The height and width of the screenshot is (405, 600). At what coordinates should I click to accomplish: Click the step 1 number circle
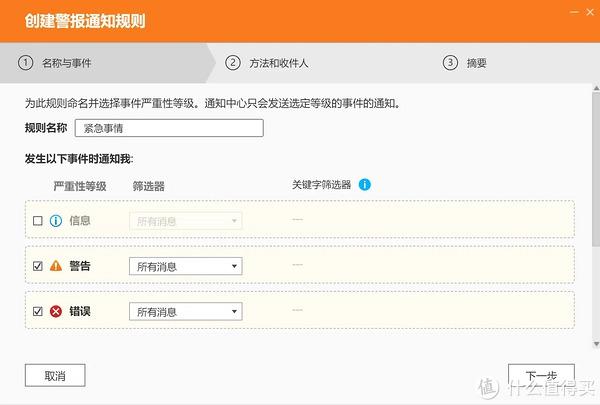[x=25, y=62]
